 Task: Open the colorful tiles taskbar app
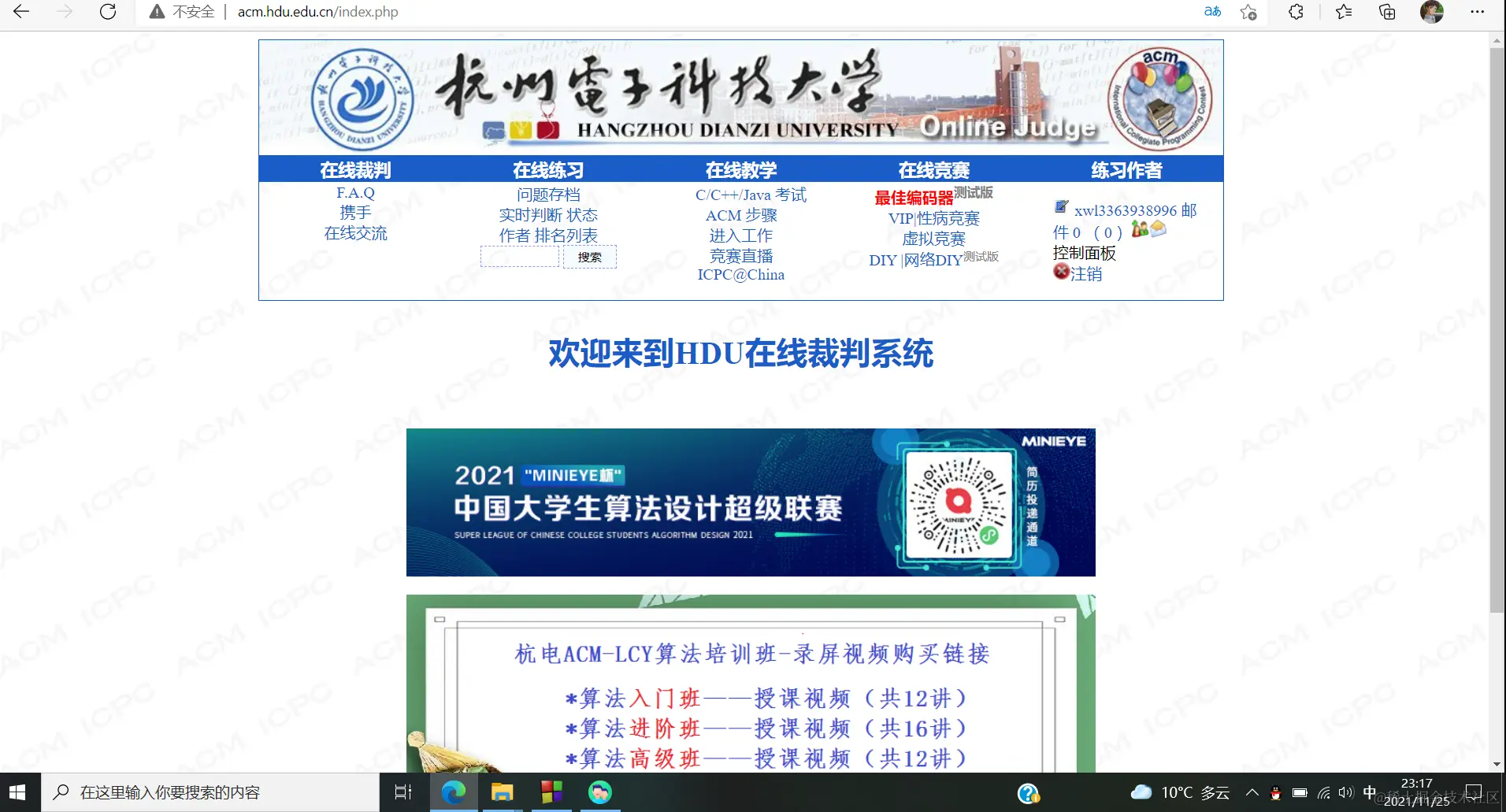pyautogui.click(x=551, y=792)
